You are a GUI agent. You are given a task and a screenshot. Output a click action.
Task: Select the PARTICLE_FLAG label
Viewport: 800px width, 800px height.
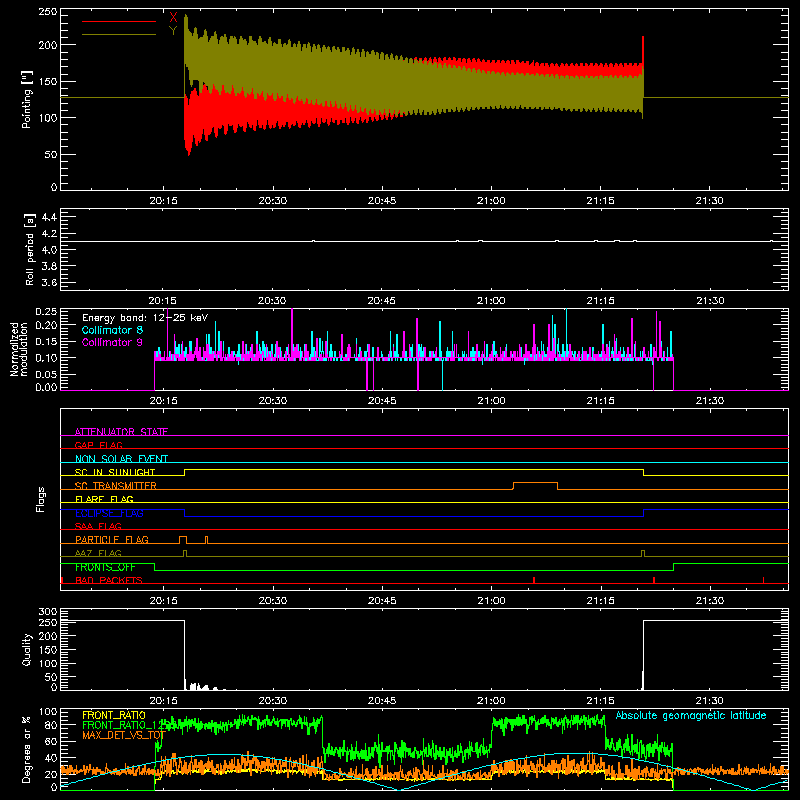[112, 539]
